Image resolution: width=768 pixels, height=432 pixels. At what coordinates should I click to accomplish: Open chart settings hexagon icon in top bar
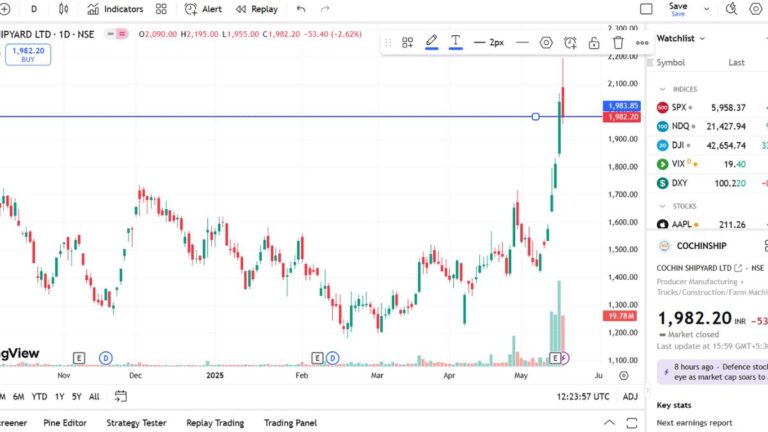tap(756, 9)
